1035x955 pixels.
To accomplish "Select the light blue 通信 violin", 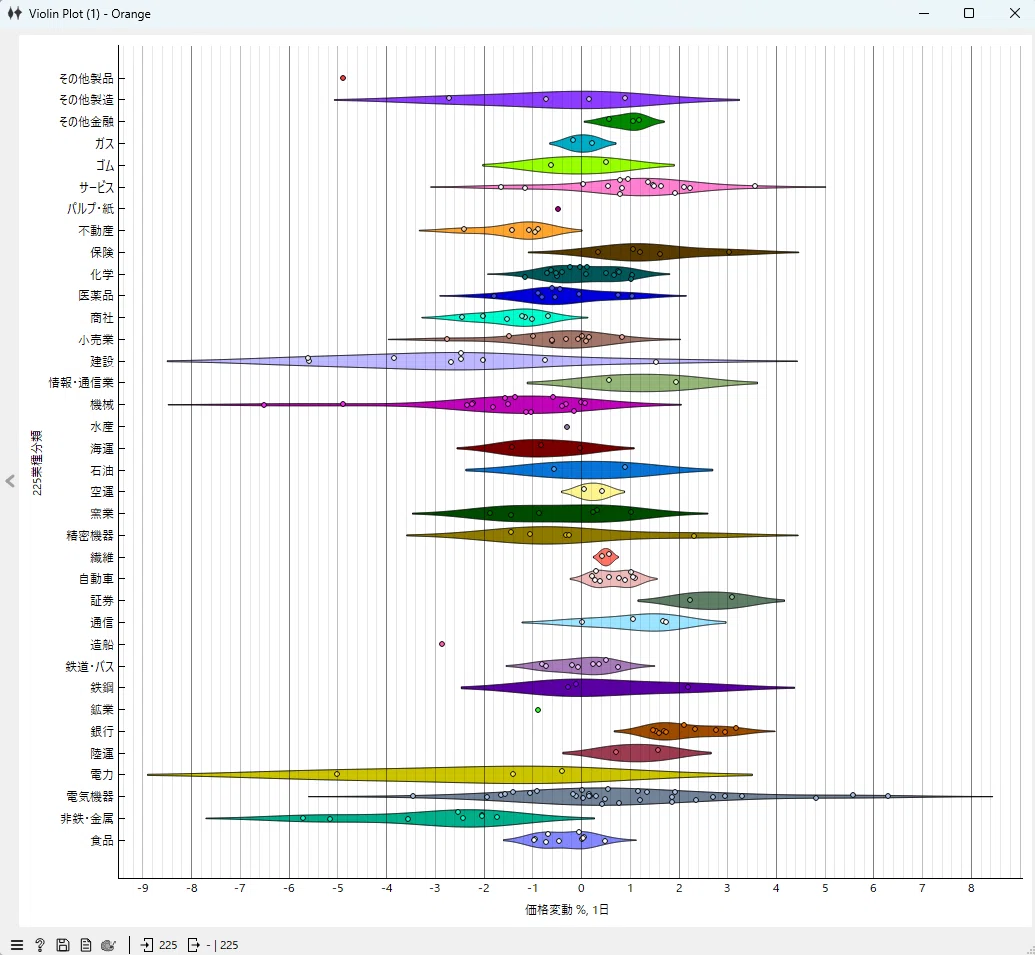I will pyautogui.click(x=624, y=622).
